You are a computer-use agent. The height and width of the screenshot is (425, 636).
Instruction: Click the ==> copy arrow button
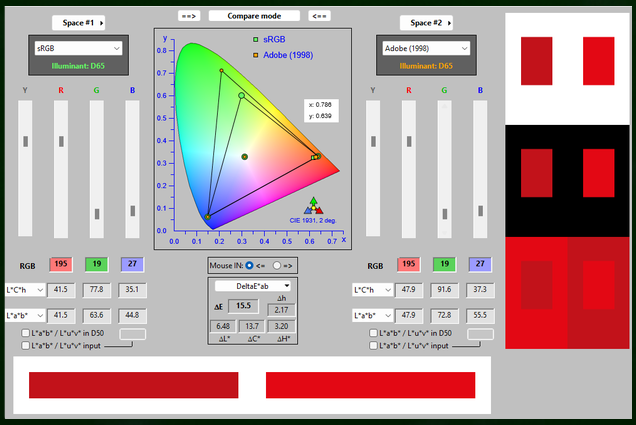[x=189, y=16]
